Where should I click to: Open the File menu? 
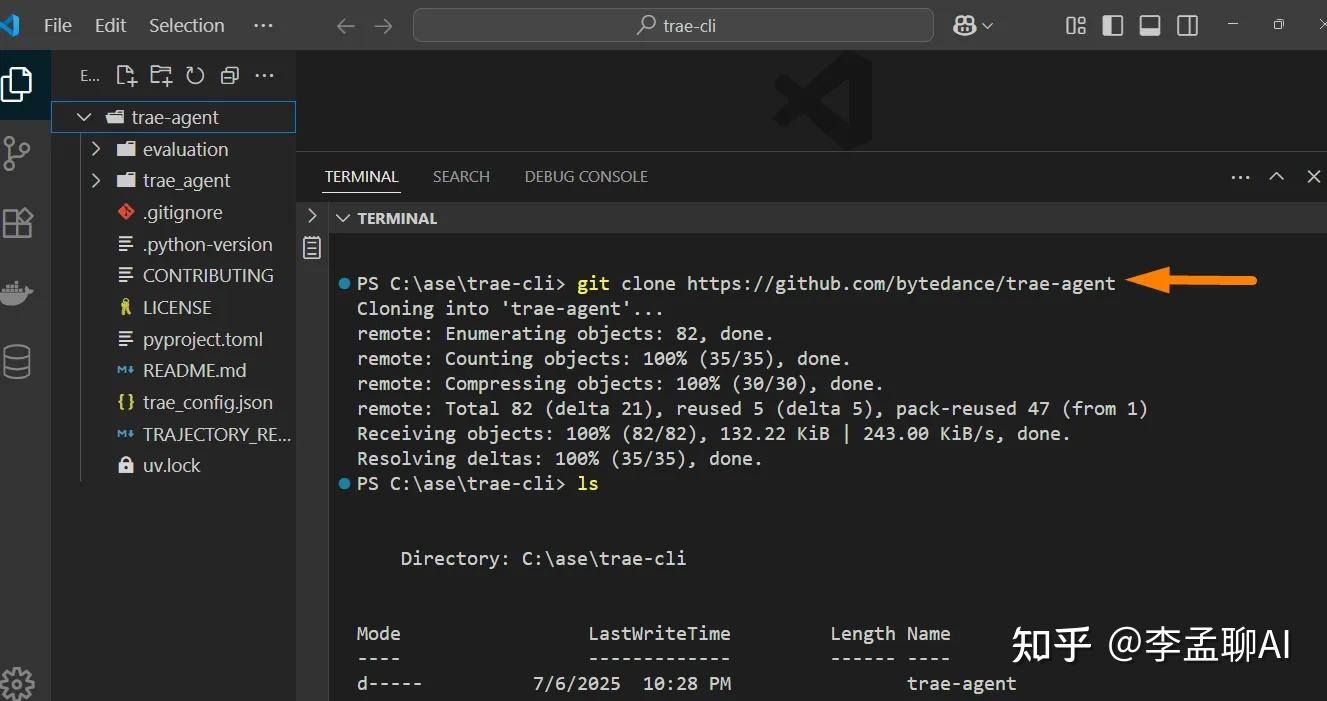(x=58, y=26)
